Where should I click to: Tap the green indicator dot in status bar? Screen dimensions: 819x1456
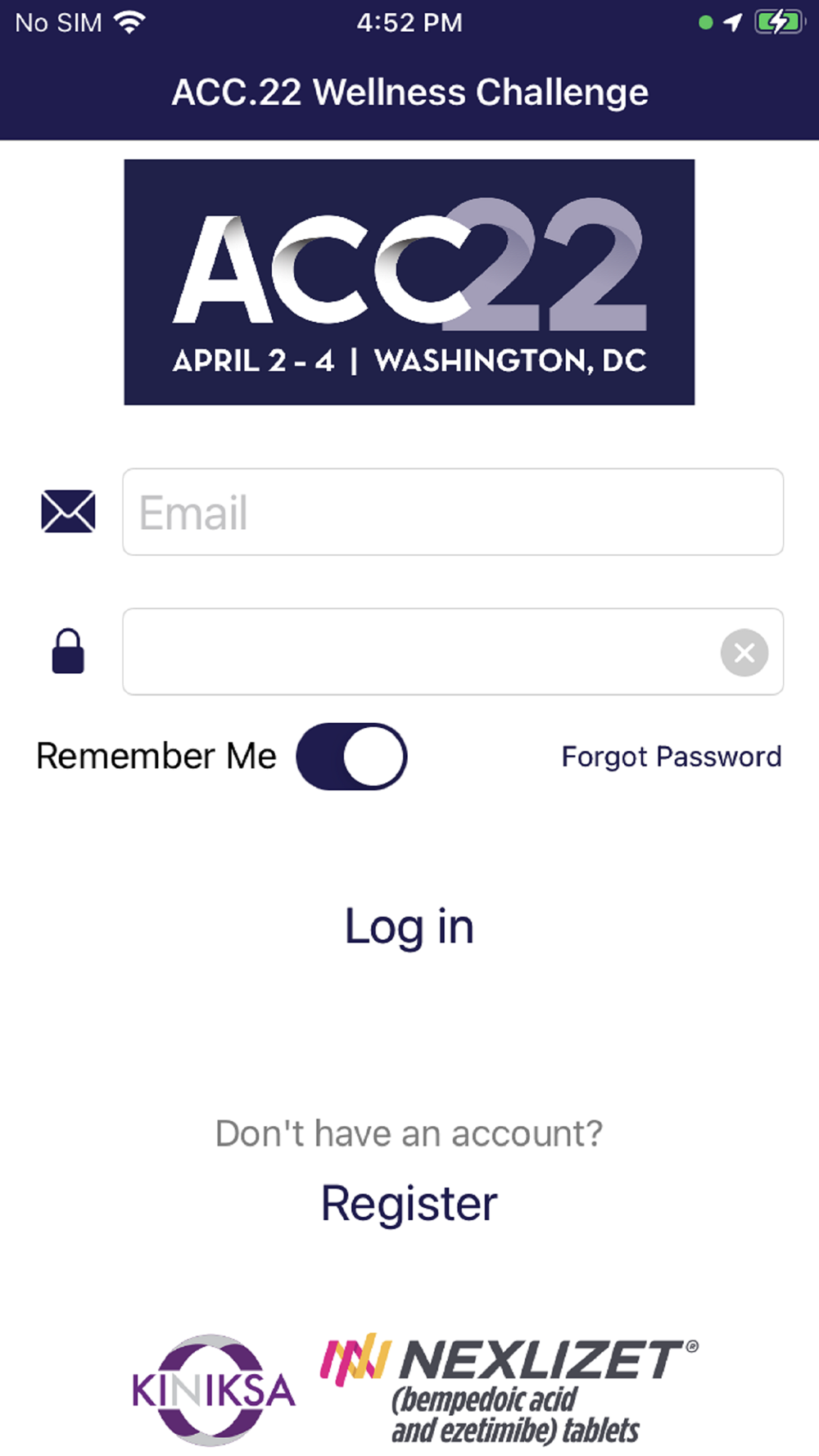click(705, 23)
